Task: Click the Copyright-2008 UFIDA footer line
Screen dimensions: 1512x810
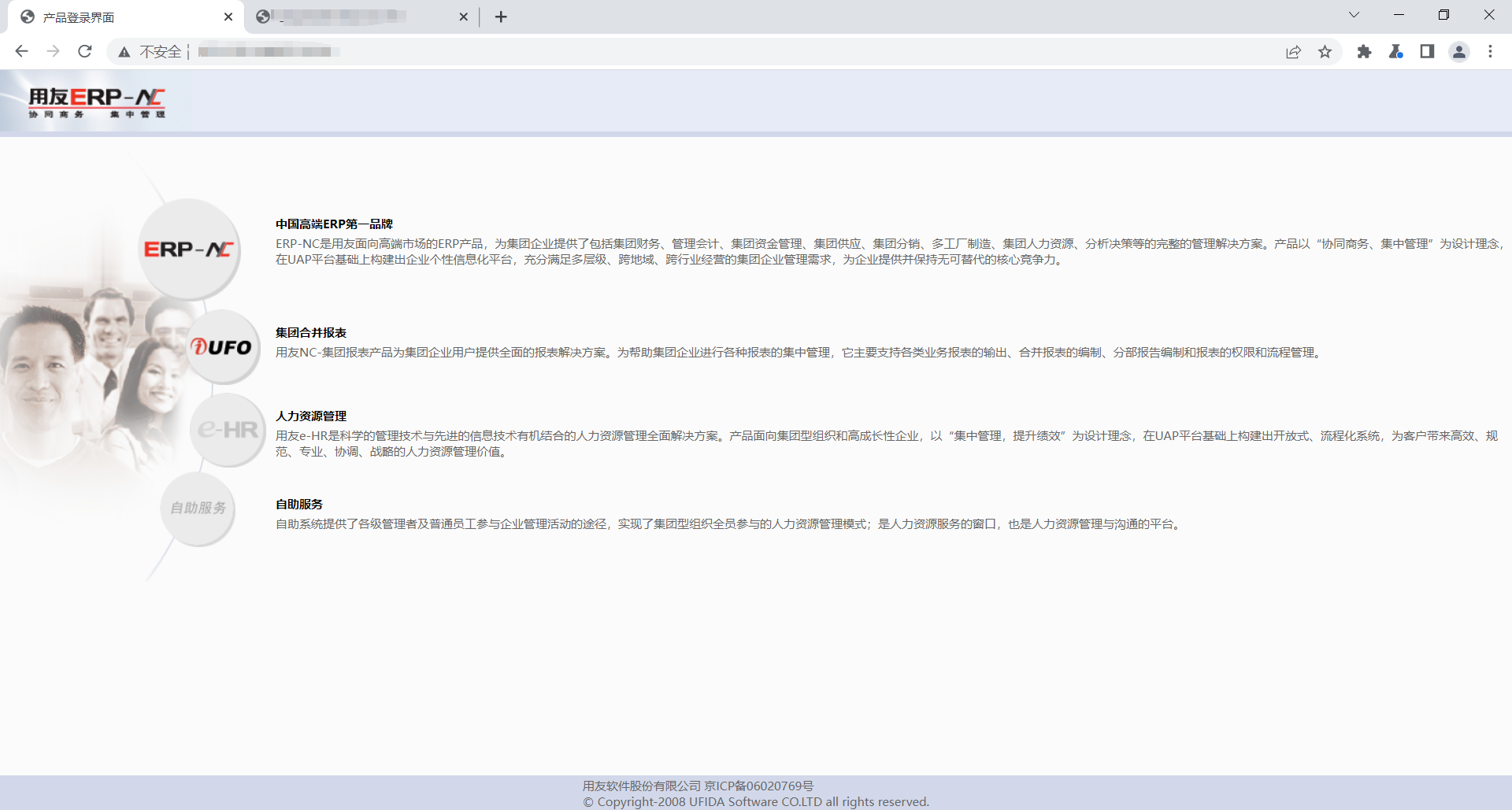Action: click(756, 802)
